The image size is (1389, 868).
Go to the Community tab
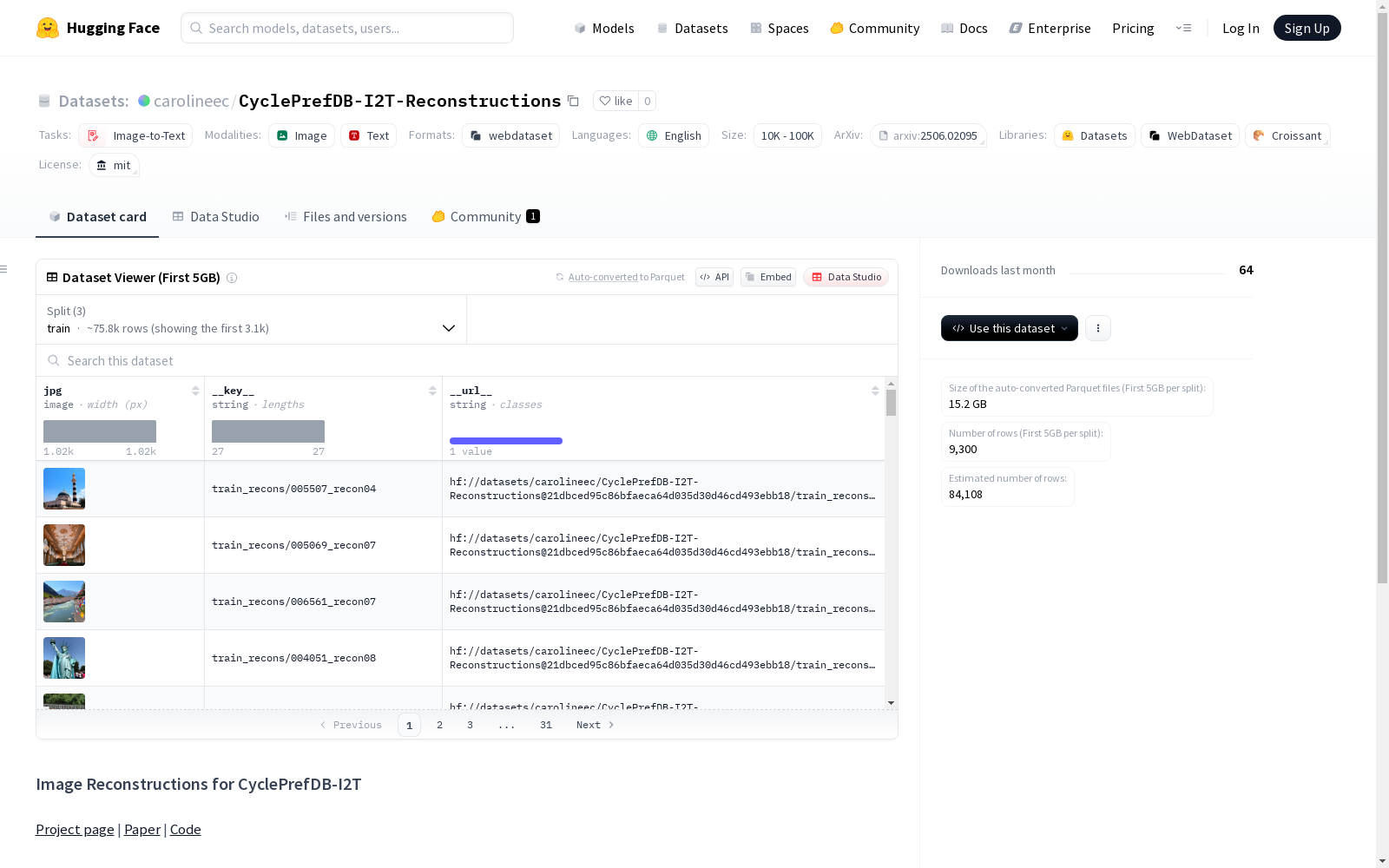click(x=485, y=217)
